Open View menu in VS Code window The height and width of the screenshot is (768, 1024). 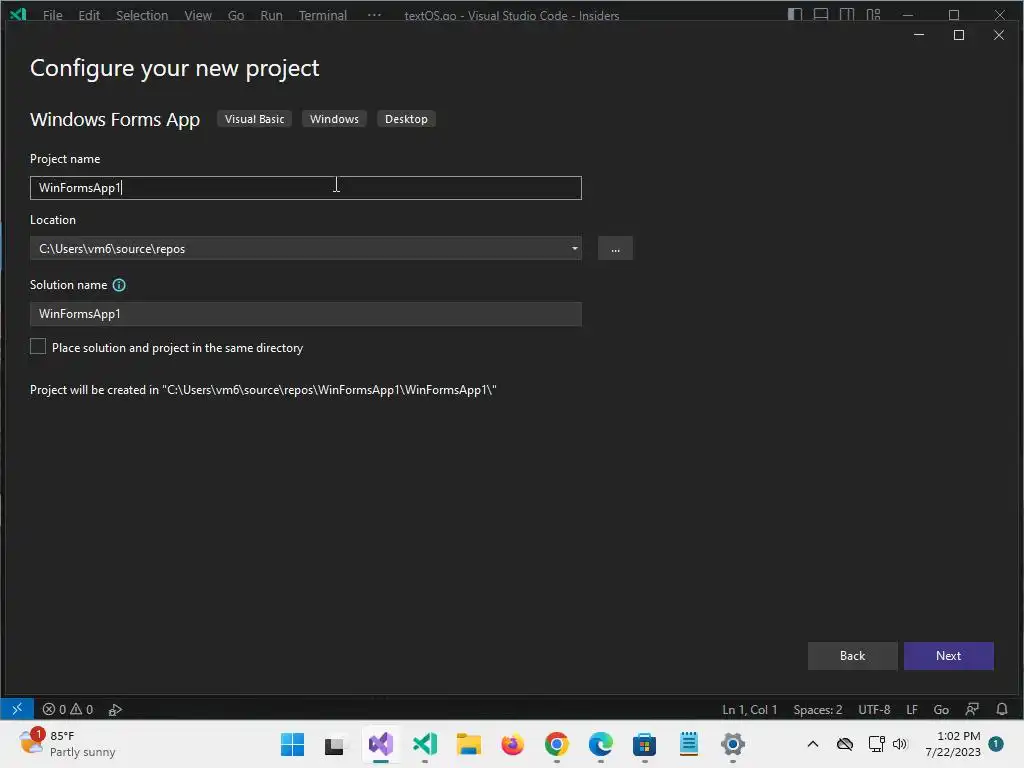pyautogui.click(x=197, y=15)
